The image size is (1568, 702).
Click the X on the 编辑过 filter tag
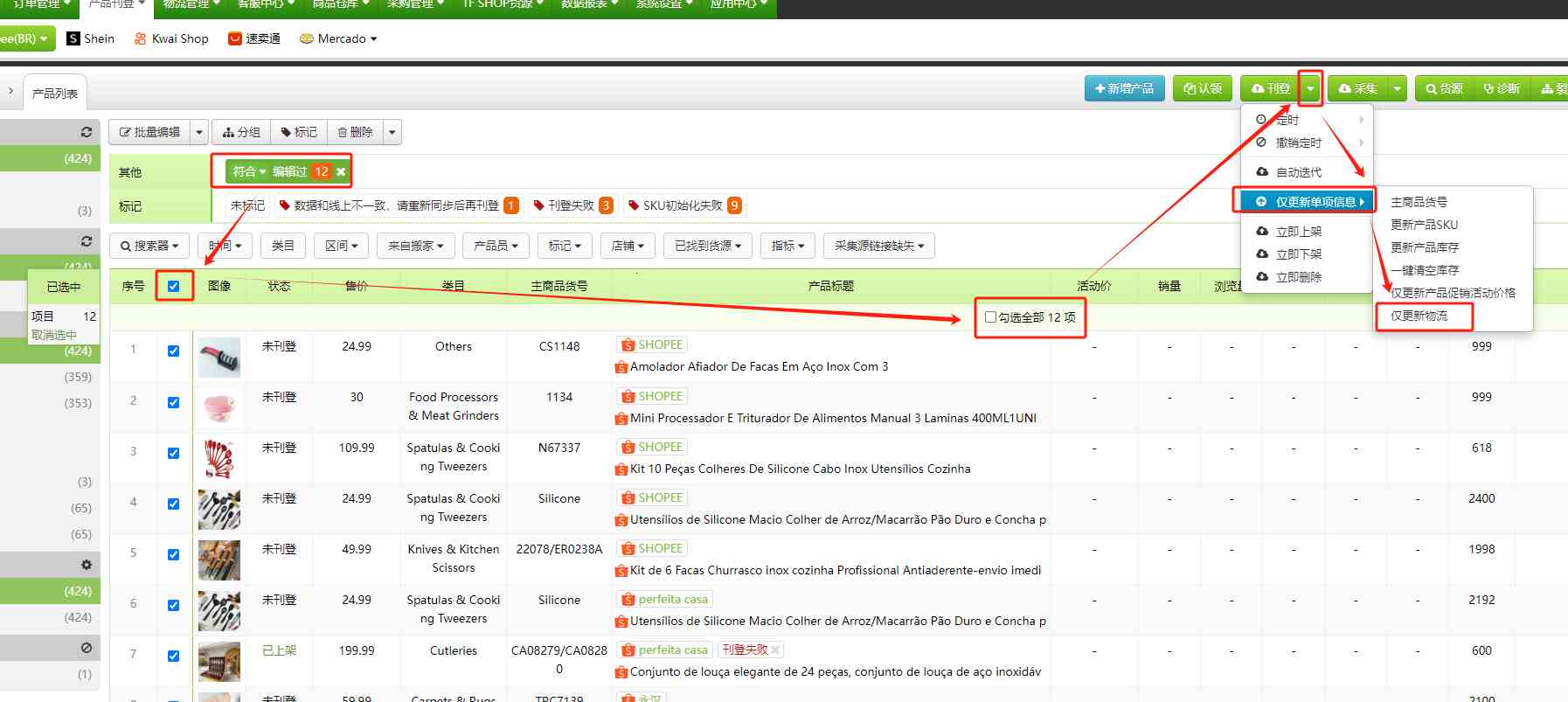pos(341,172)
